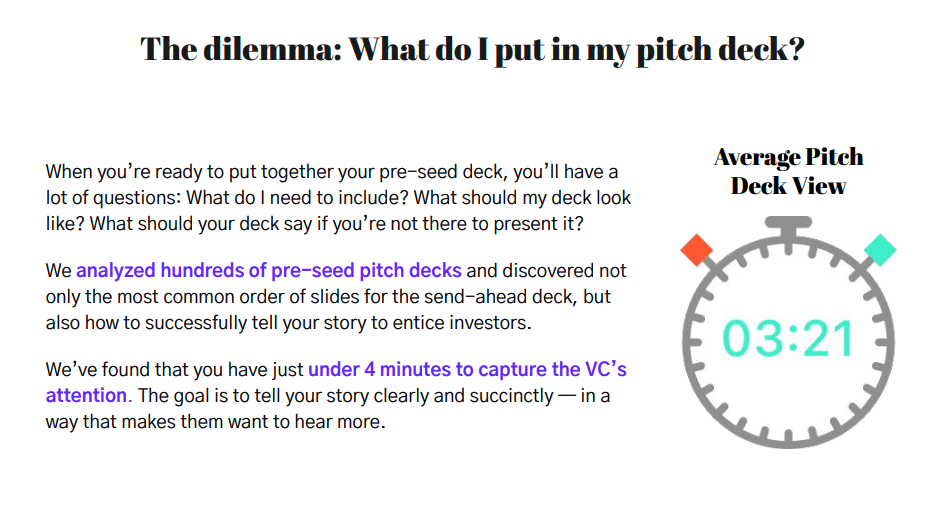Click the minutes digits "03" on timer
Image resolution: width=948 pixels, height=527 pixels.
point(750,339)
